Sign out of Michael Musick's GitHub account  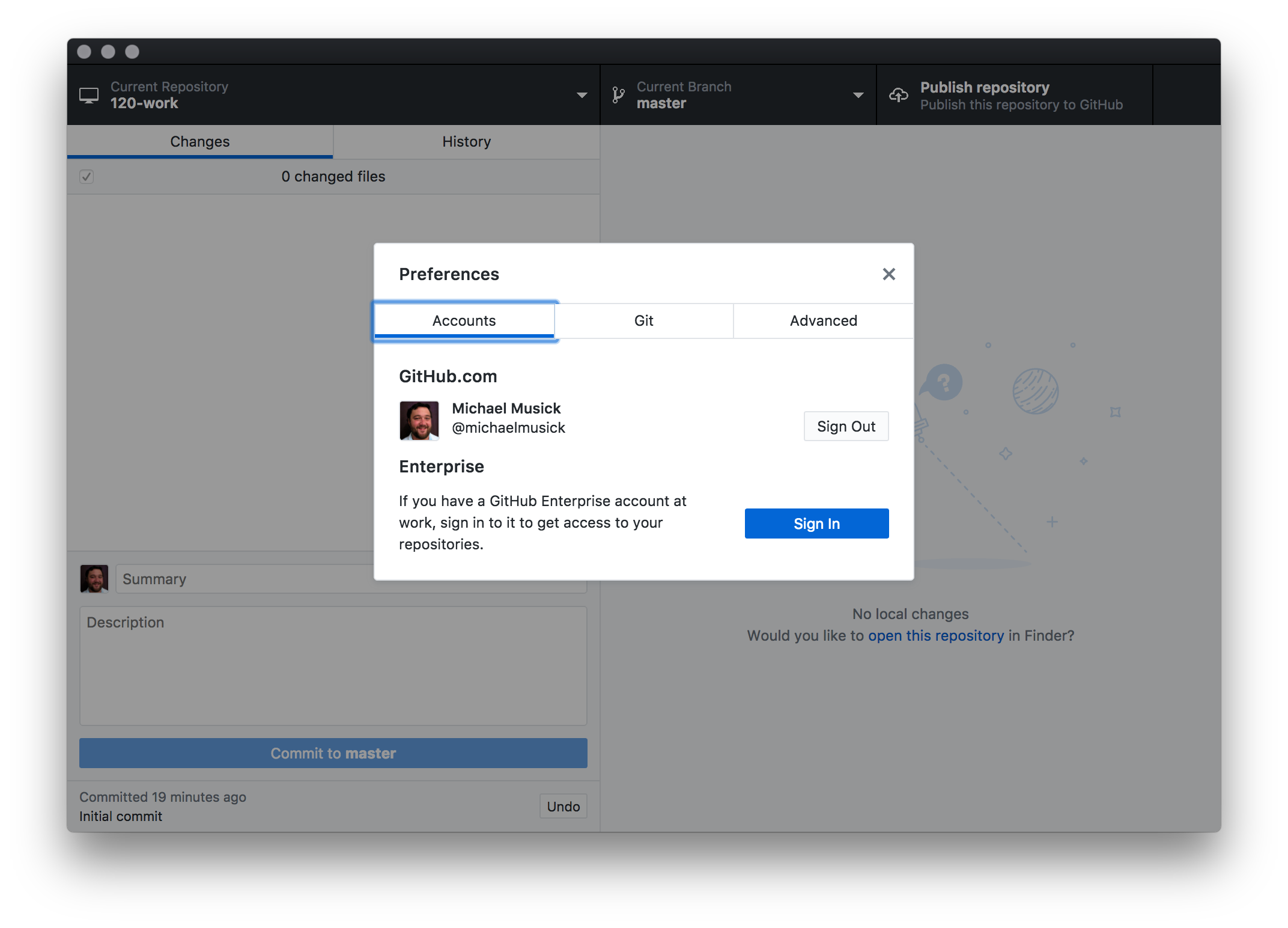846,426
